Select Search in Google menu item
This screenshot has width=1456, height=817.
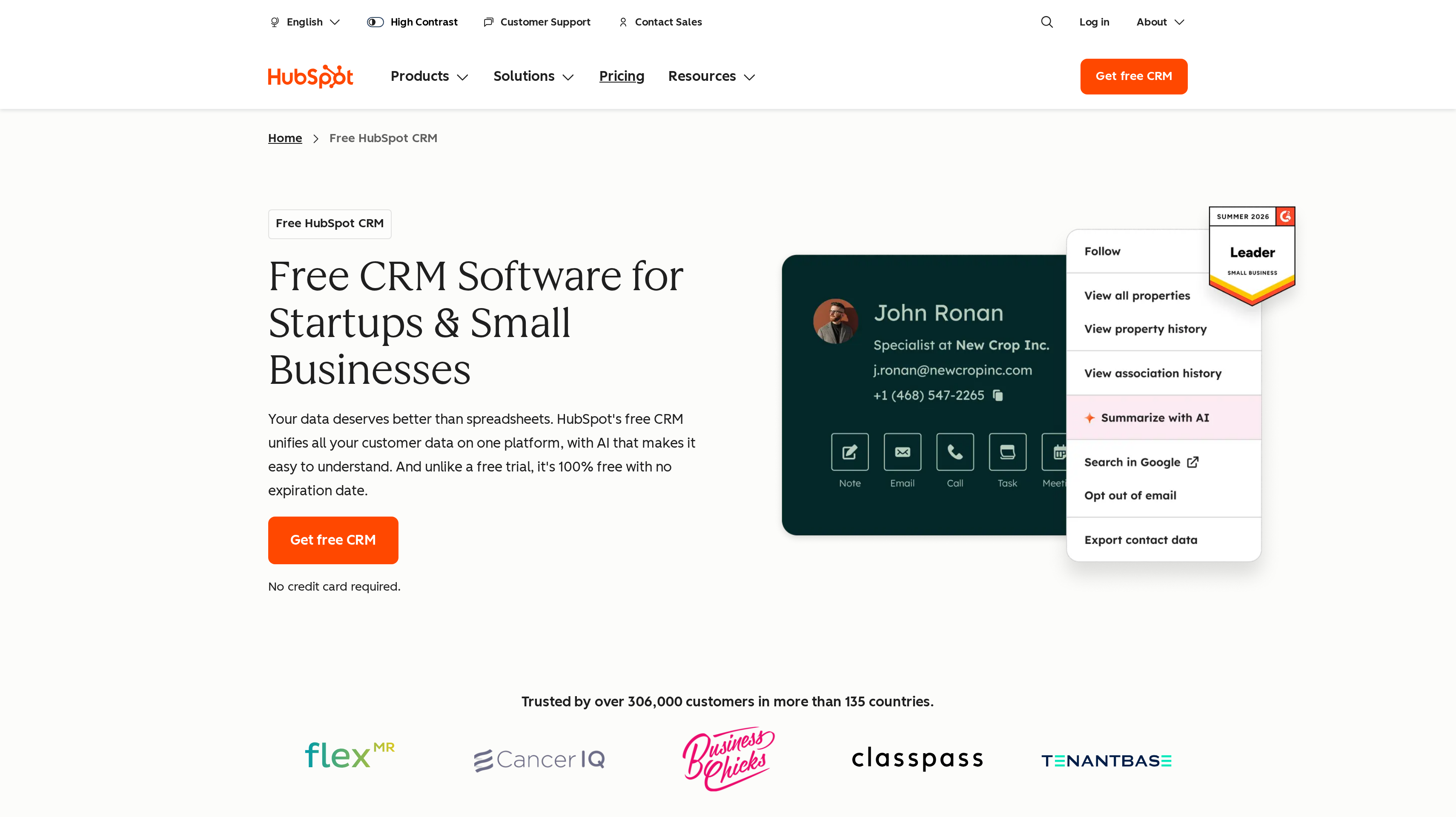tap(1141, 462)
